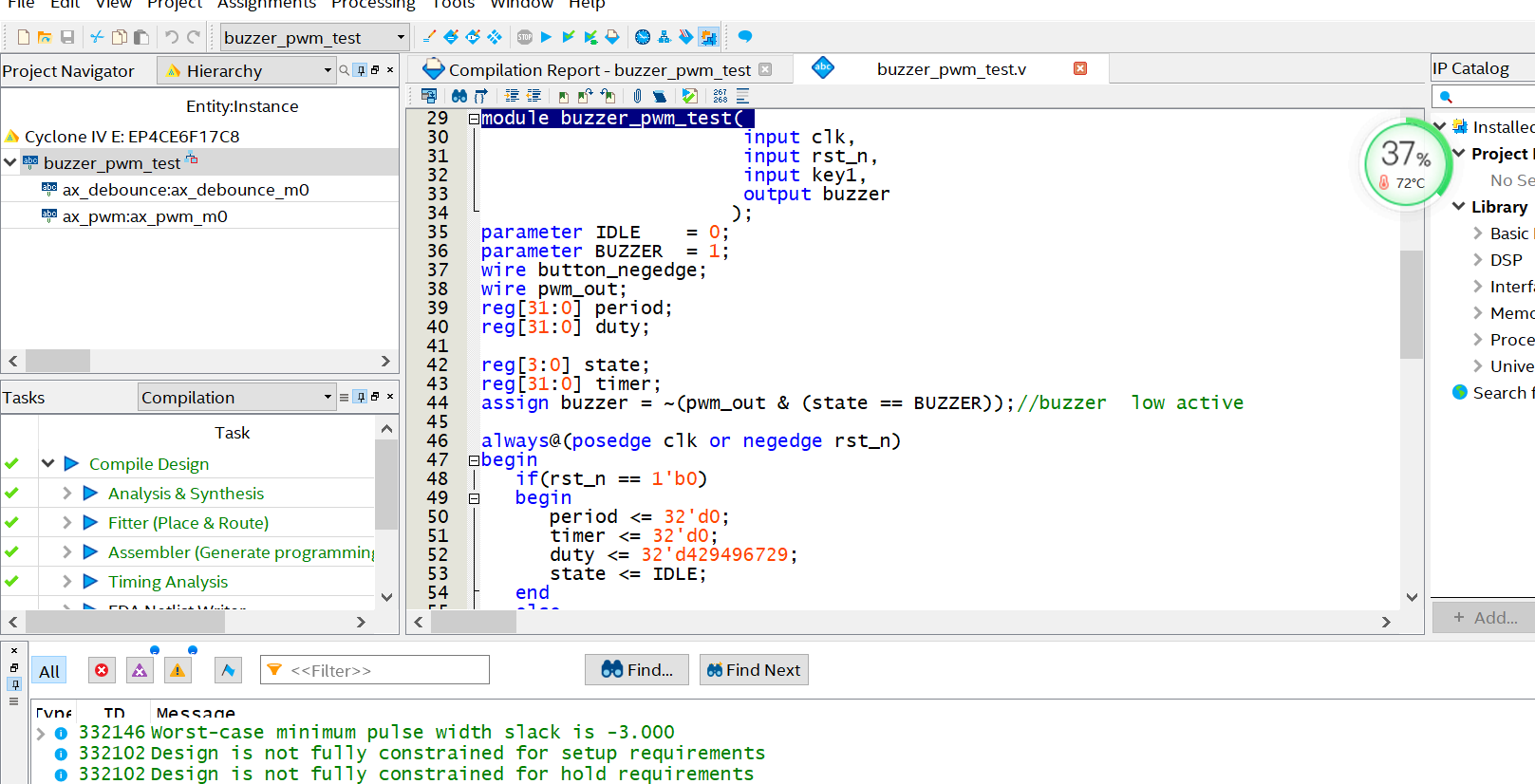1535x784 pixels.
Task: Click the Stop Processing icon
Action: (525, 37)
